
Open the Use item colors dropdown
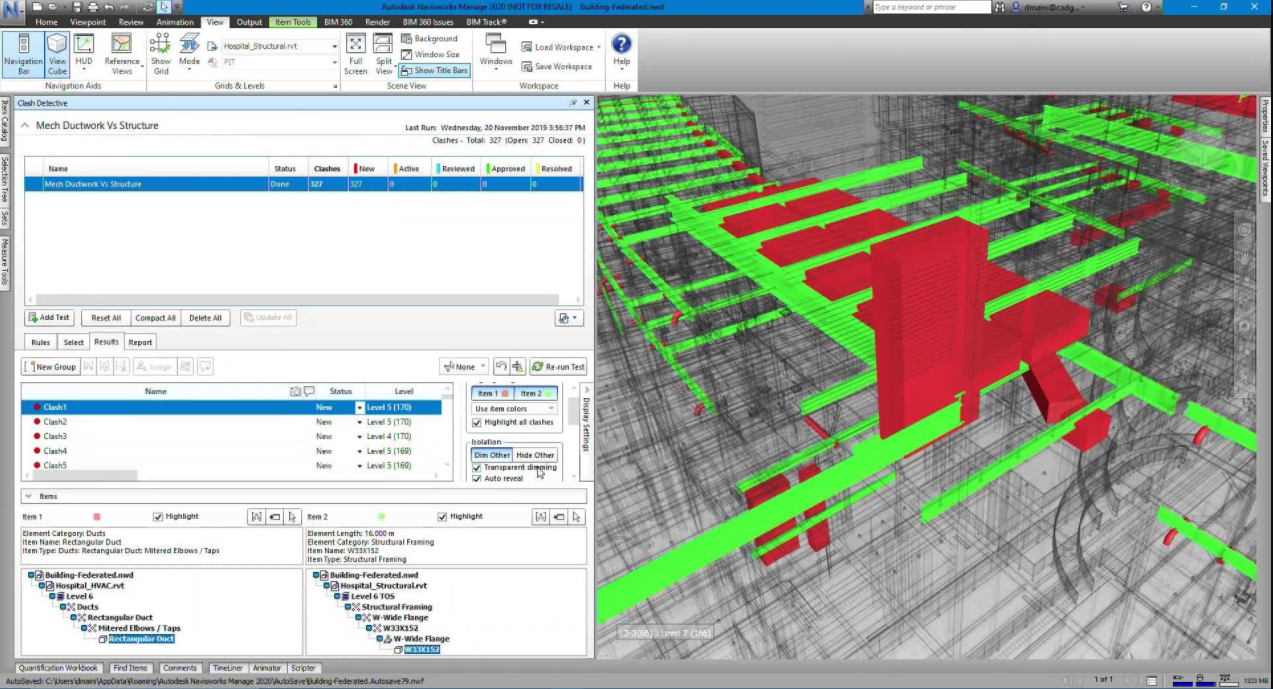click(x=515, y=409)
